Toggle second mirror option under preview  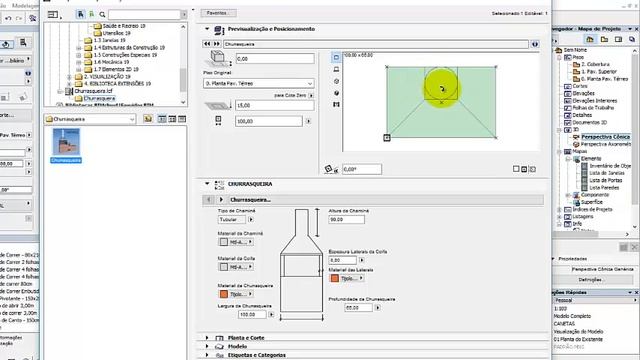point(524,169)
